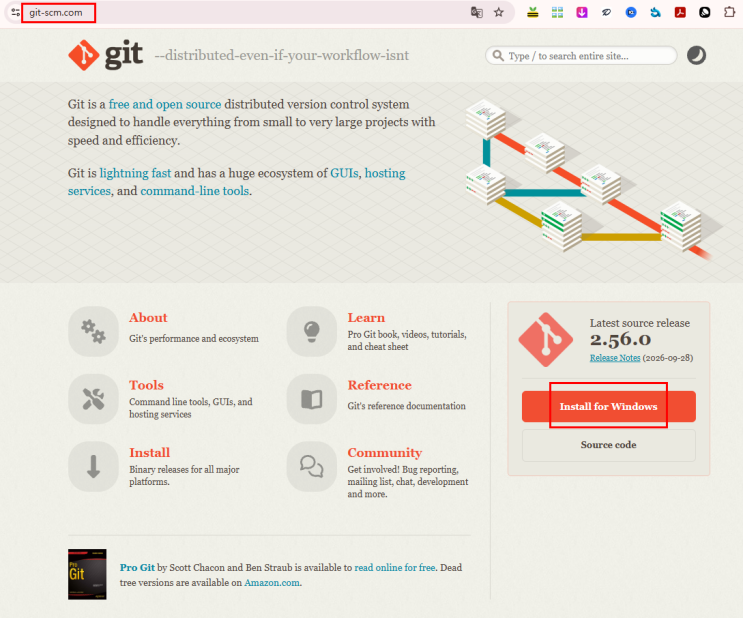This screenshot has width=743, height=618.
Task: Click the Community speech bubbles icon
Action: coord(312,466)
